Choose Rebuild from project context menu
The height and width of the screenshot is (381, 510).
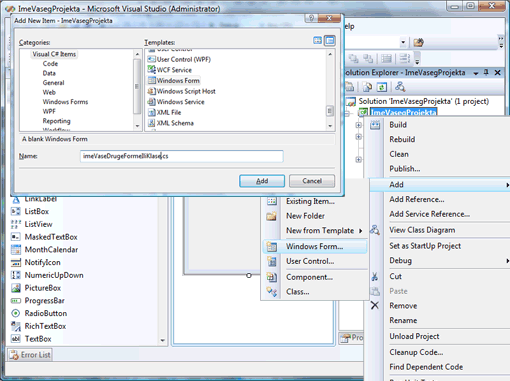click(x=402, y=139)
